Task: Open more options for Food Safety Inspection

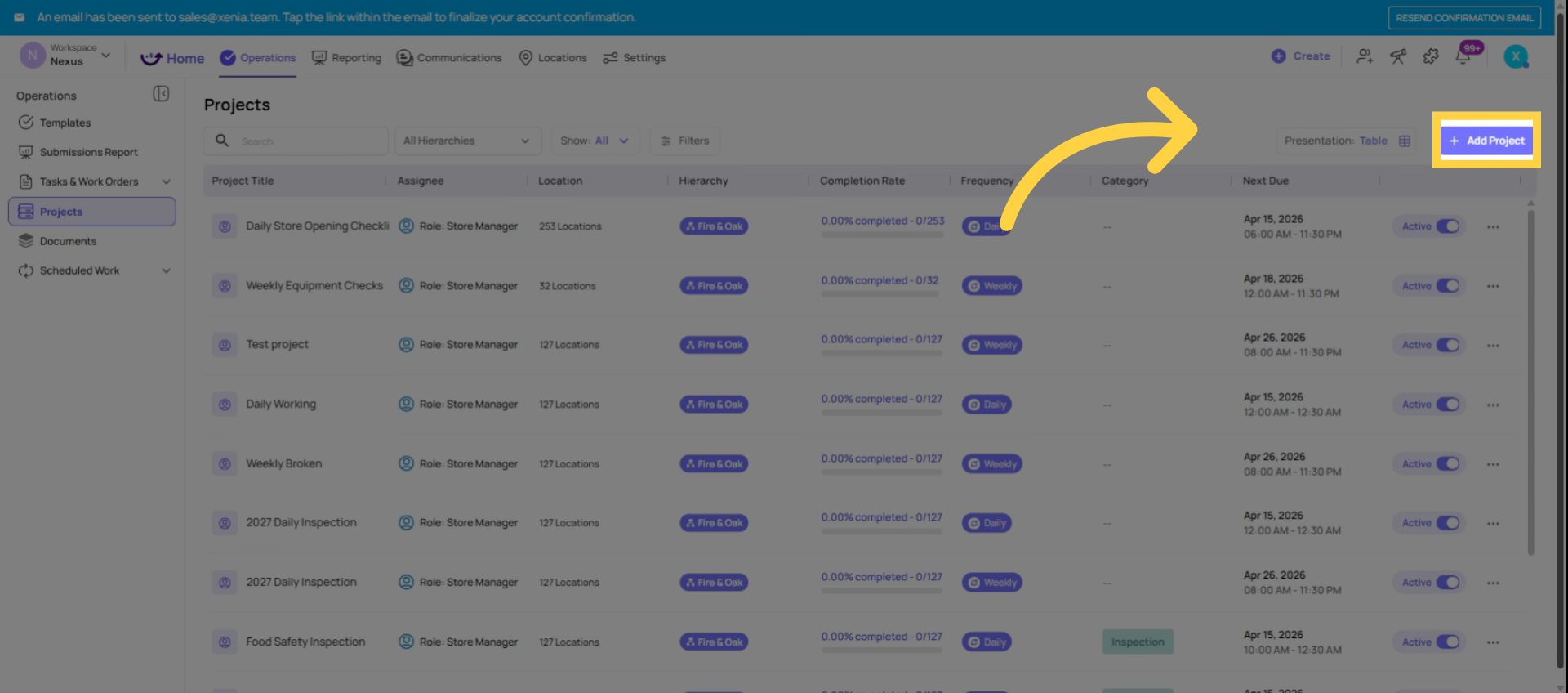Action: click(1493, 642)
